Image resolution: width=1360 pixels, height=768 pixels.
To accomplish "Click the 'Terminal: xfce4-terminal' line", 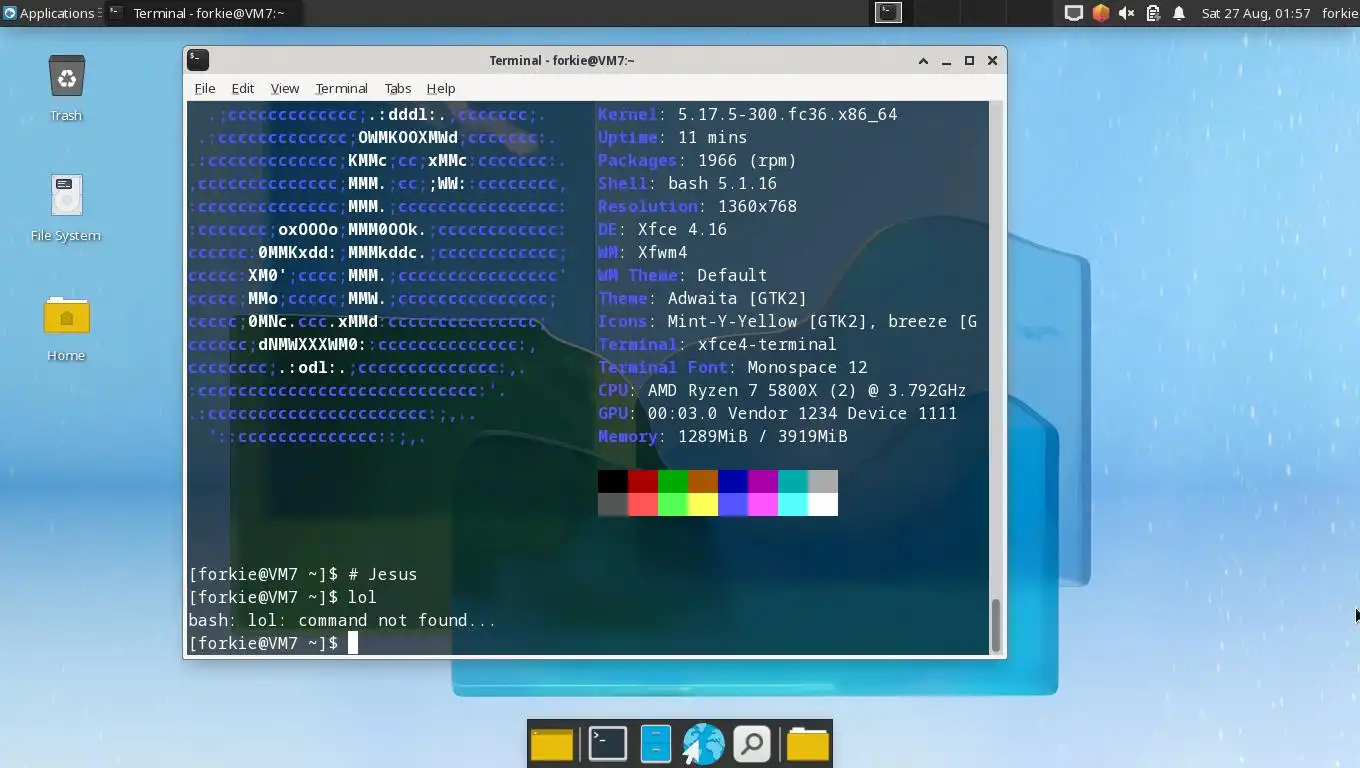I will [x=718, y=344].
